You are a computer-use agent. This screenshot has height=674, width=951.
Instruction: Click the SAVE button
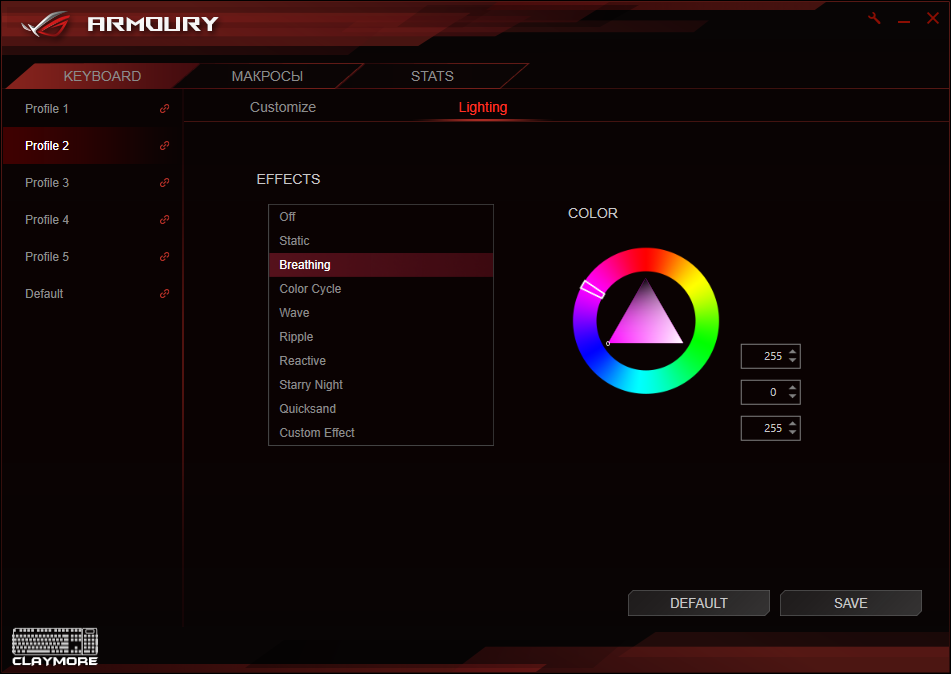850,603
